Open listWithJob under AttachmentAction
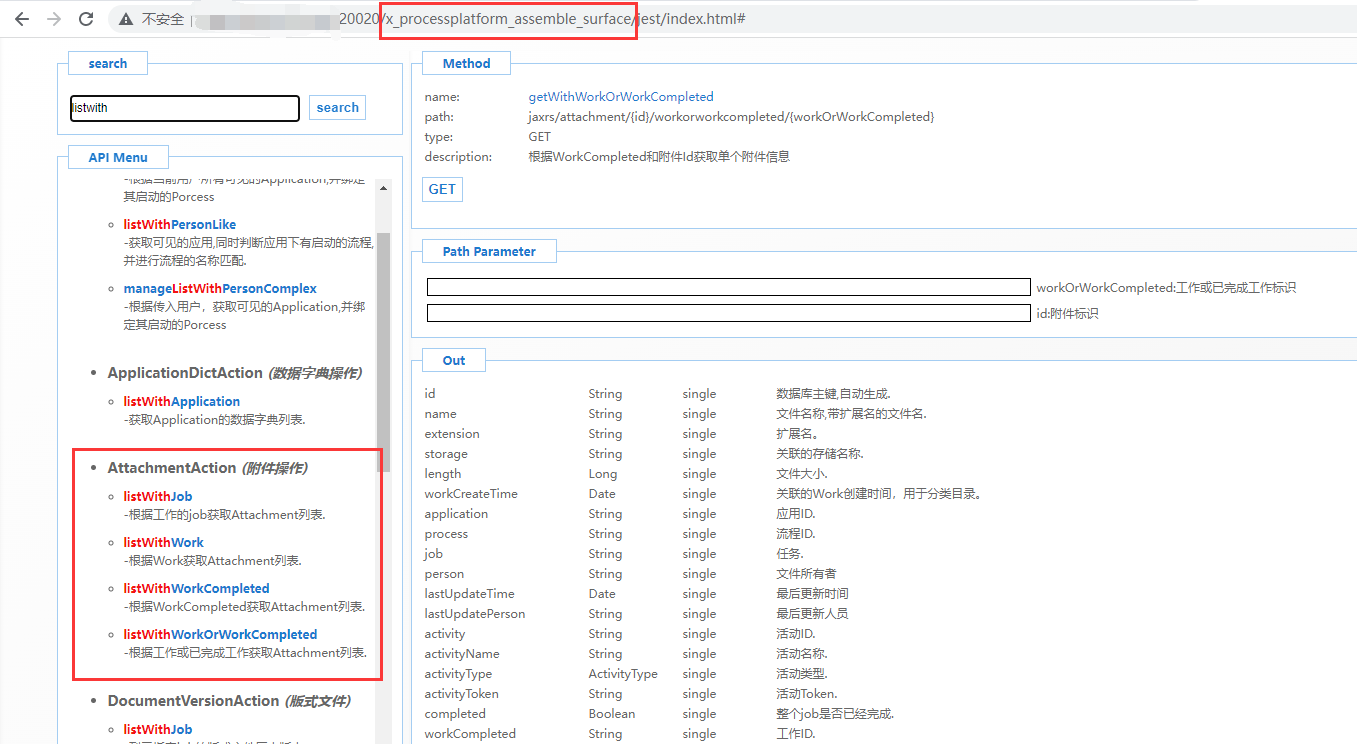The height and width of the screenshot is (744, 1357). click(x=157, y=496)
